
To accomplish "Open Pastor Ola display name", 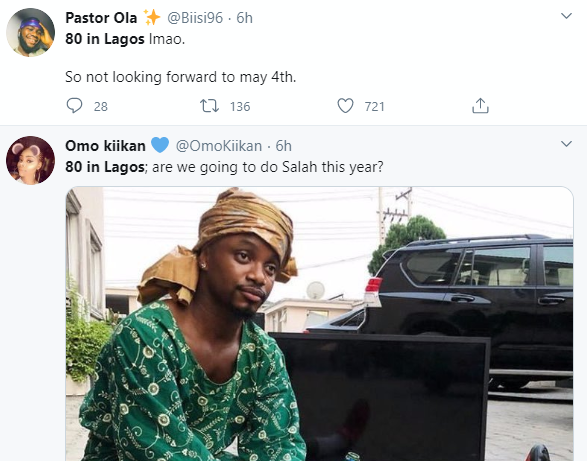I will 101,18.
